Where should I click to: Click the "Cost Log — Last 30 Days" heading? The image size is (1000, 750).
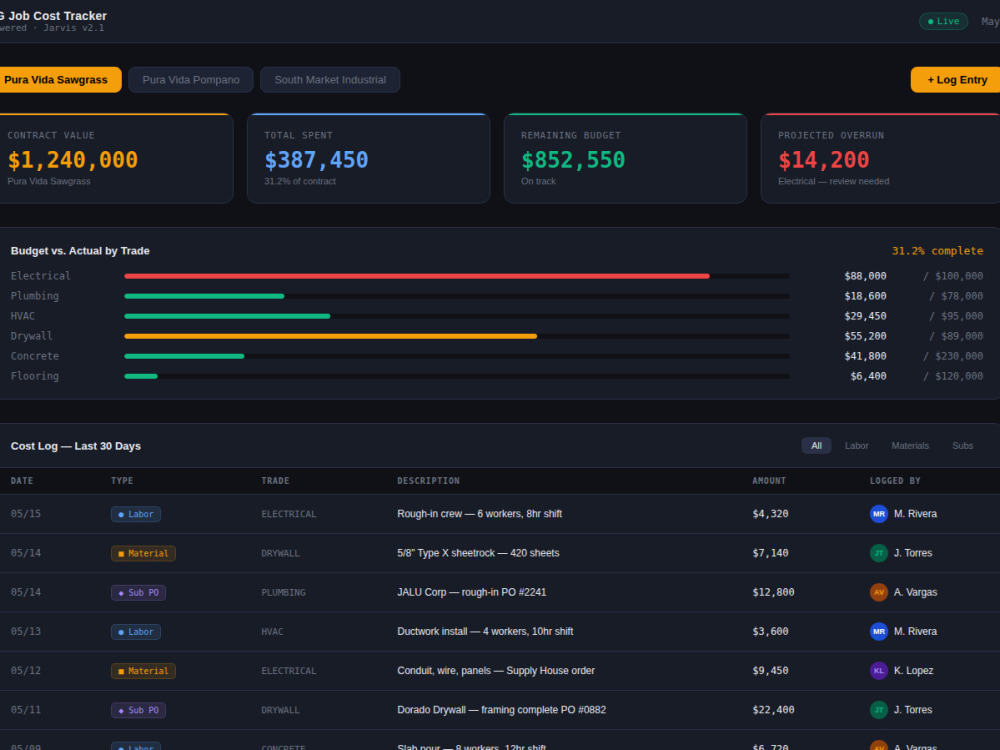click(x=76, y=446)
